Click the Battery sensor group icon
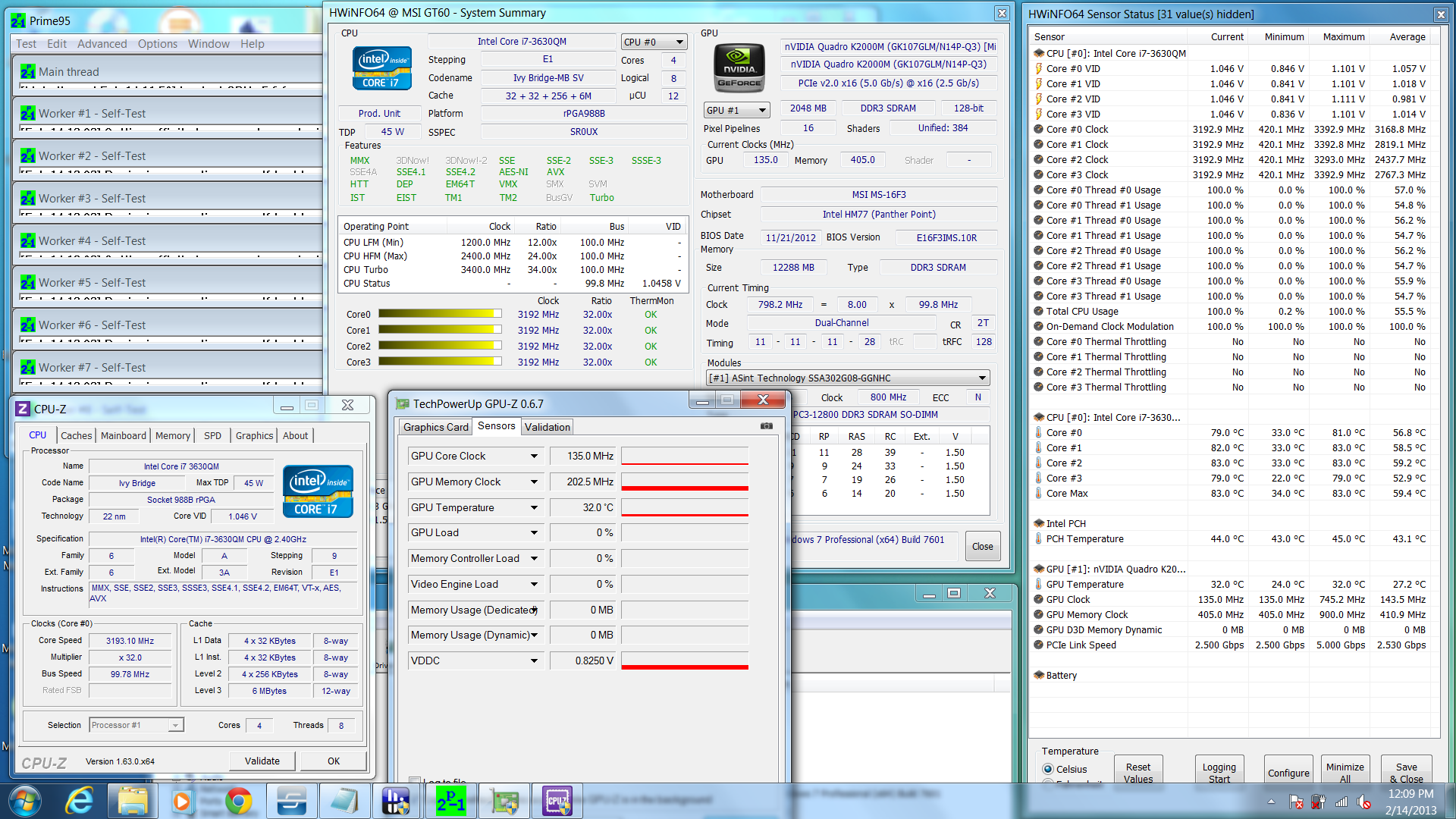The height and width of the screenshot is (819, 1456). point(1038,675)
